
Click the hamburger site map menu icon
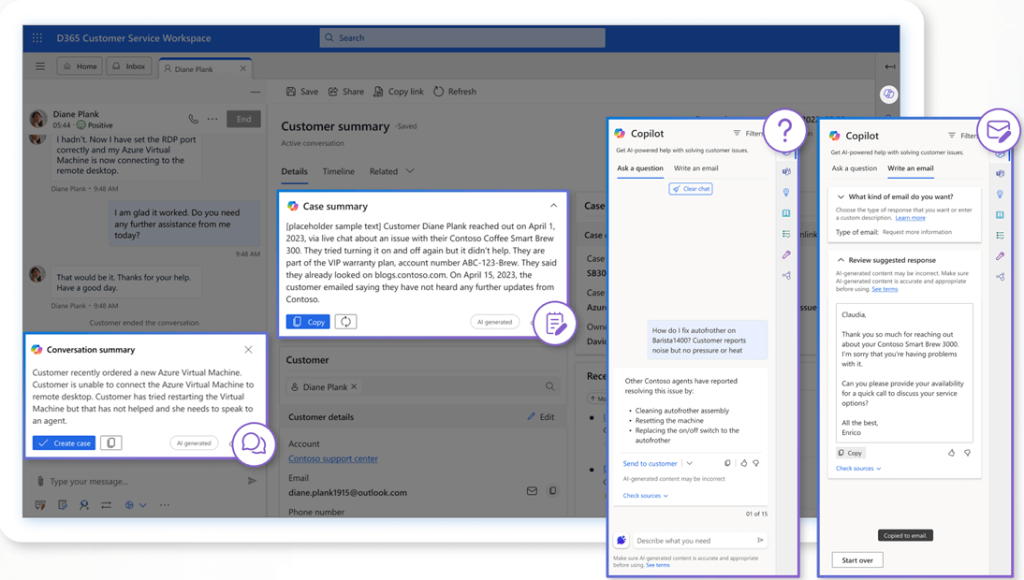[40, 66]
